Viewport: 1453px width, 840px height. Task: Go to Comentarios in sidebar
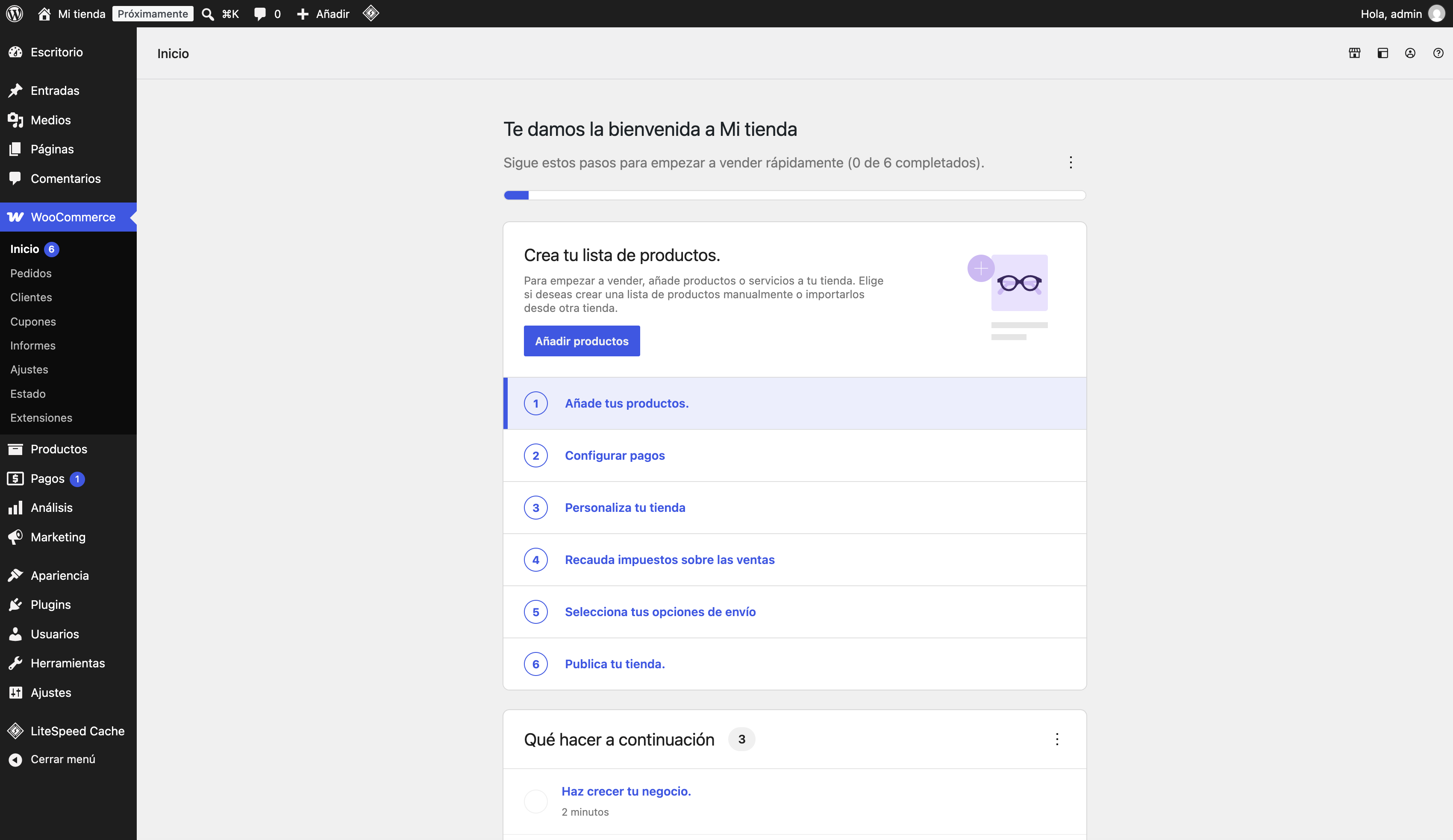pos(68,179)
